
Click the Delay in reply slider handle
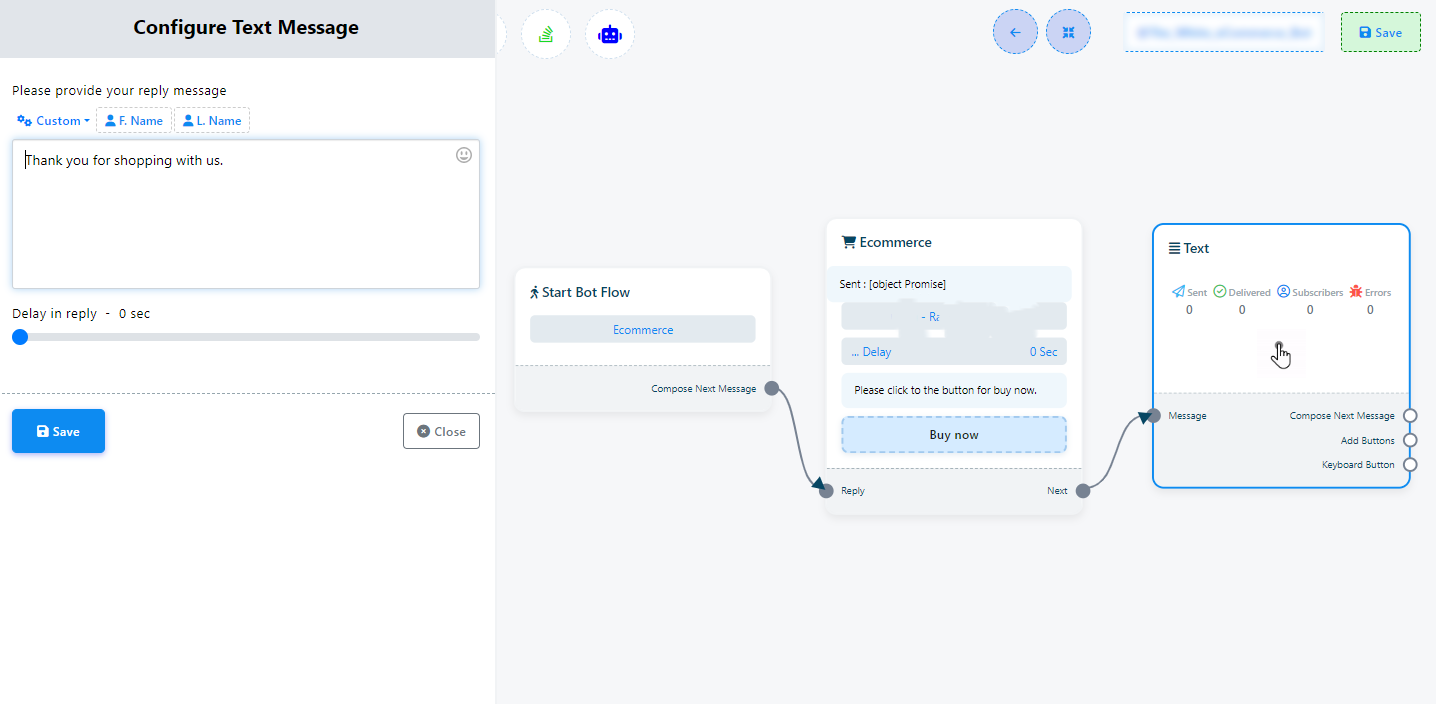(20, 337)
